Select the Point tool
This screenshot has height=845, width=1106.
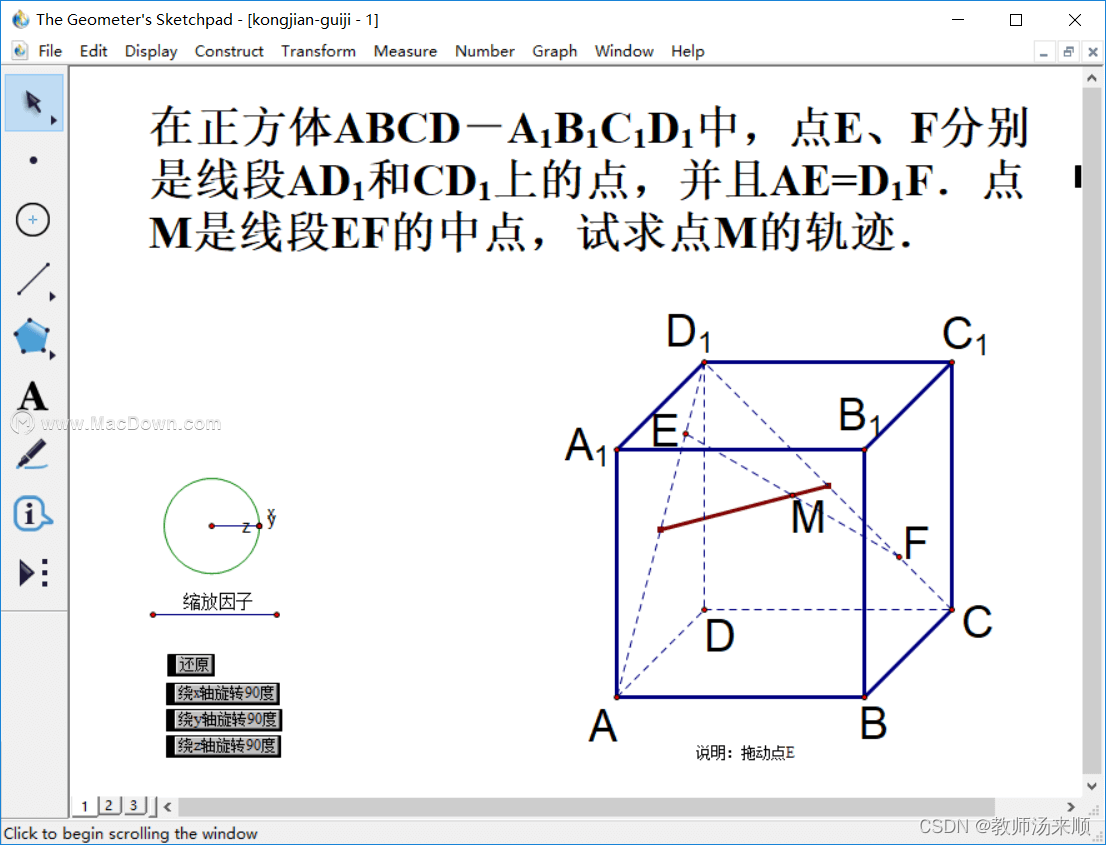point(33,161)
